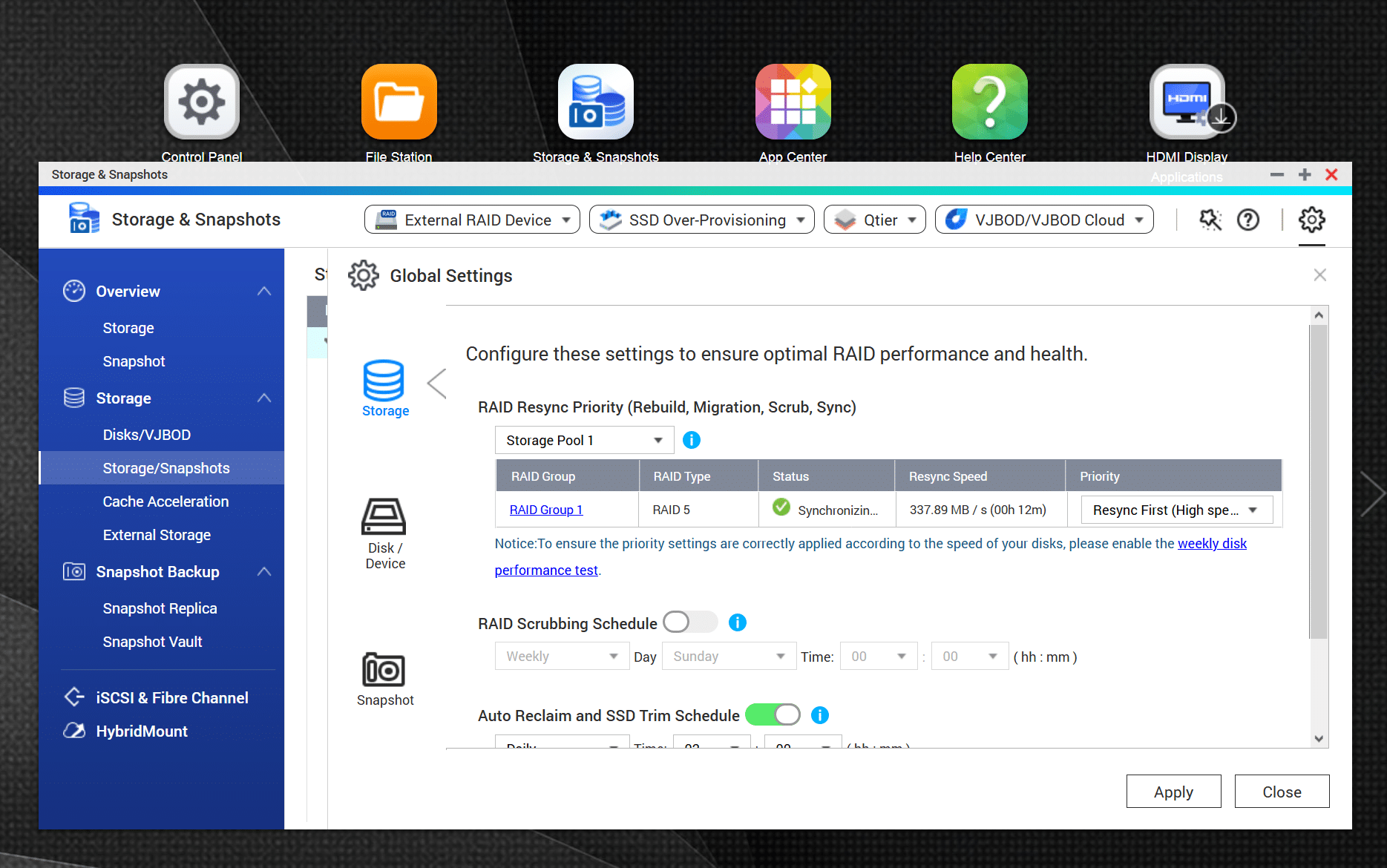1387x868 pixels.
Task: Open the Weekly frequency dropdown
Action: [x=562, y=657]
